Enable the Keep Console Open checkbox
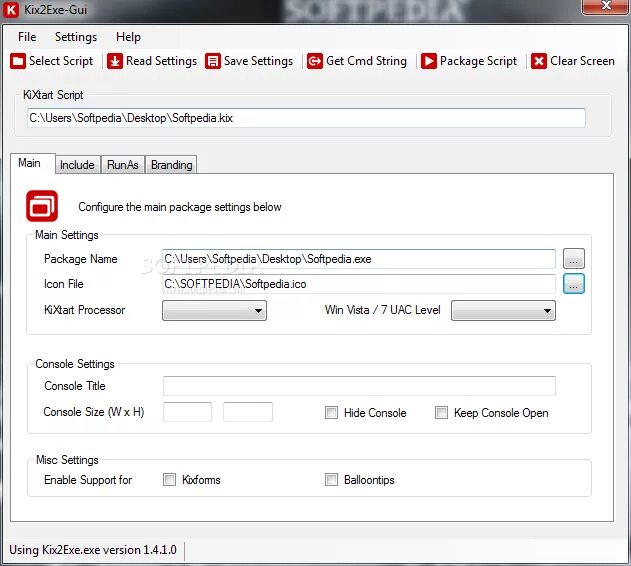This screenshot has width=631, height=566. click(x=441, y=413)
